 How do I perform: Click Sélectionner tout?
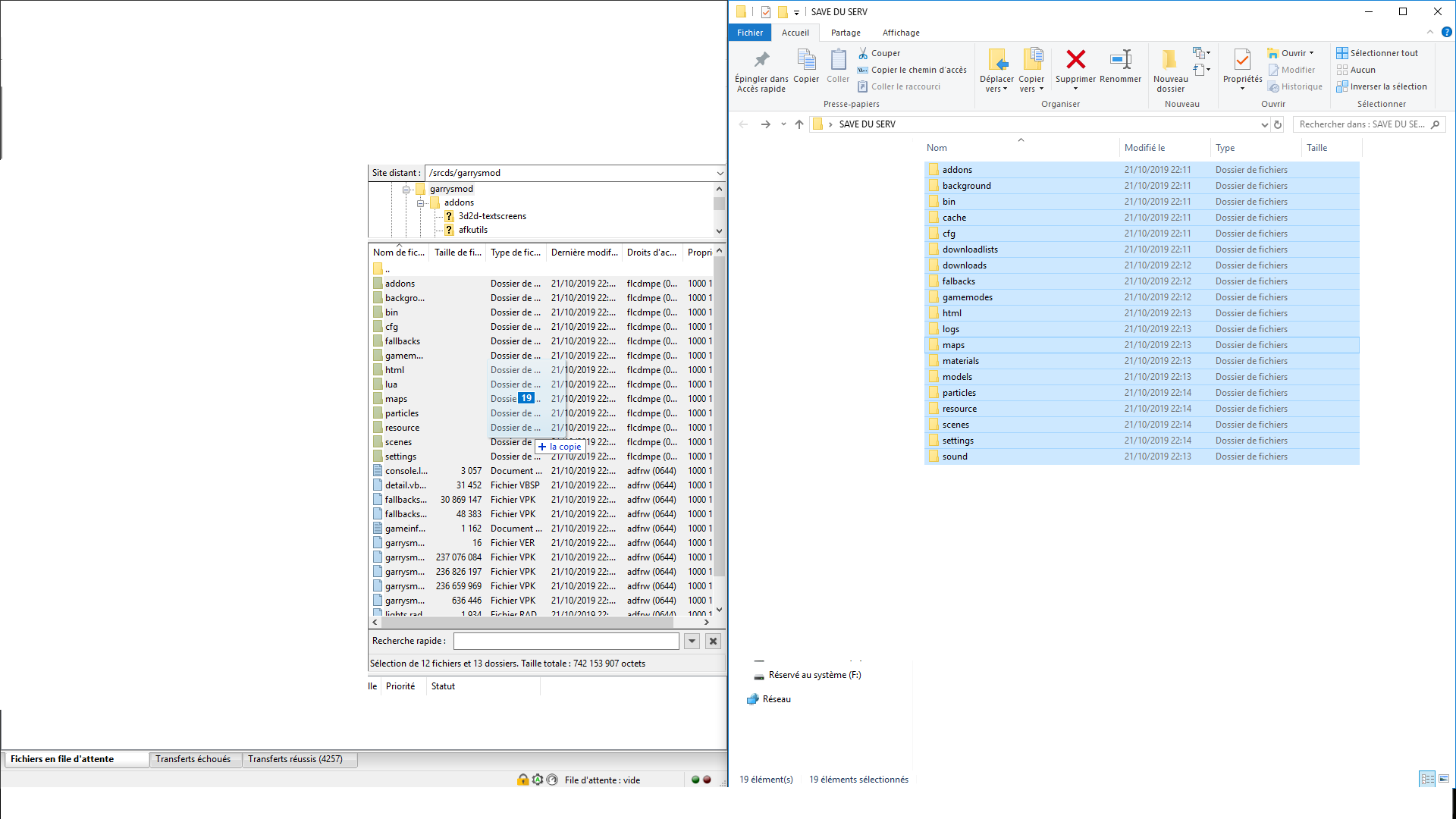coord(1377,53)
